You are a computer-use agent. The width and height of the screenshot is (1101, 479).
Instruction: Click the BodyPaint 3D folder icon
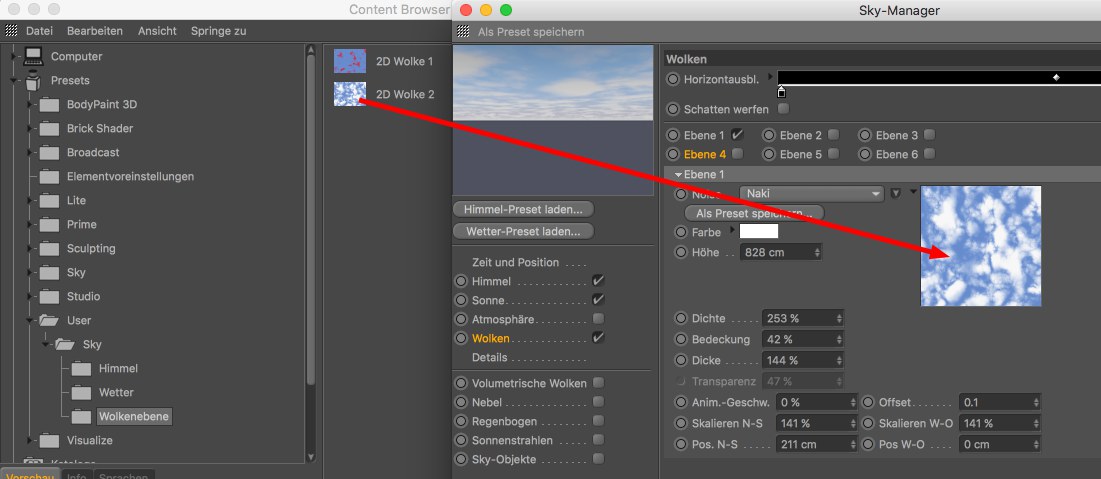pos(50,104)
